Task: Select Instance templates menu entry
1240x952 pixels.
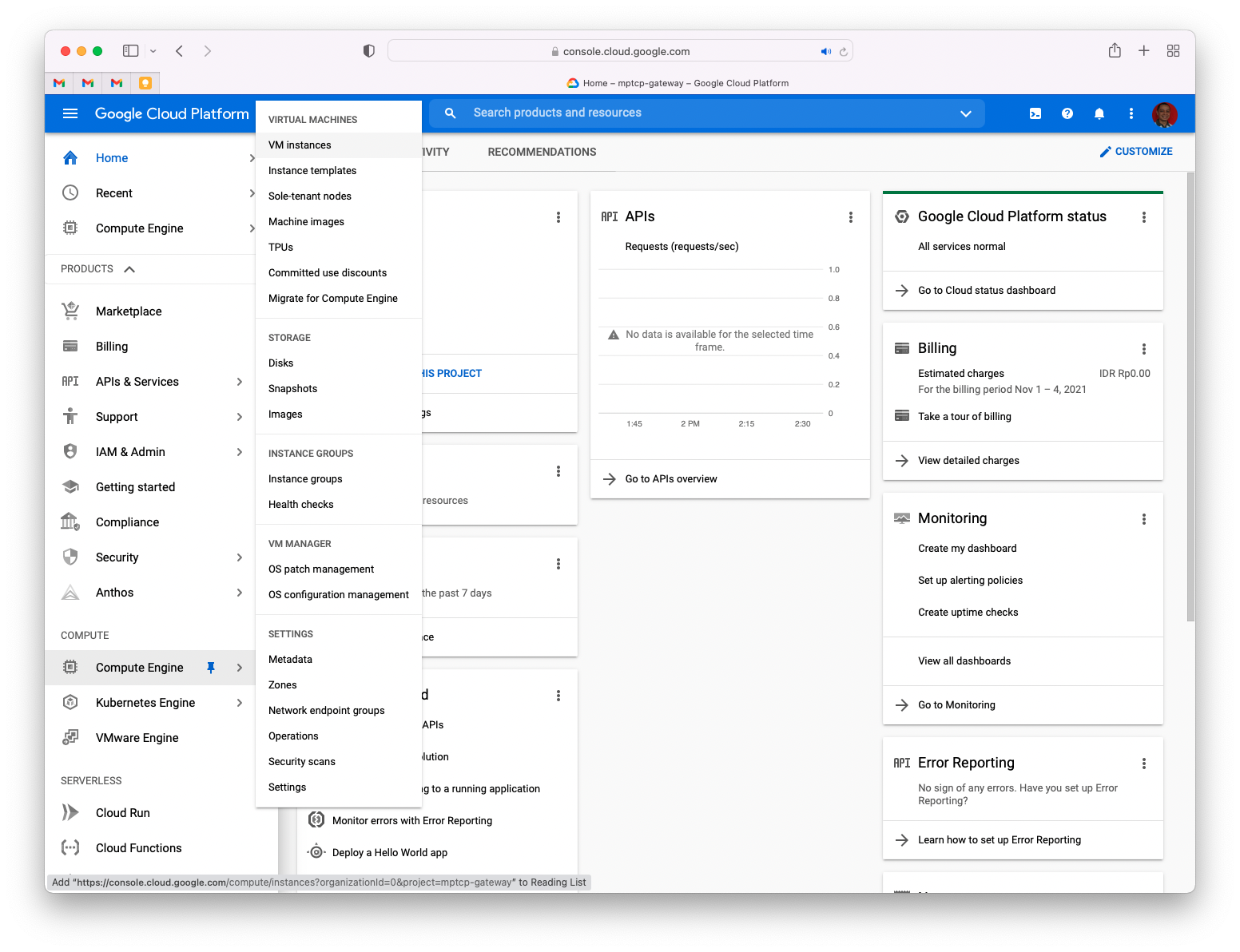Action: tap(339, 171)
